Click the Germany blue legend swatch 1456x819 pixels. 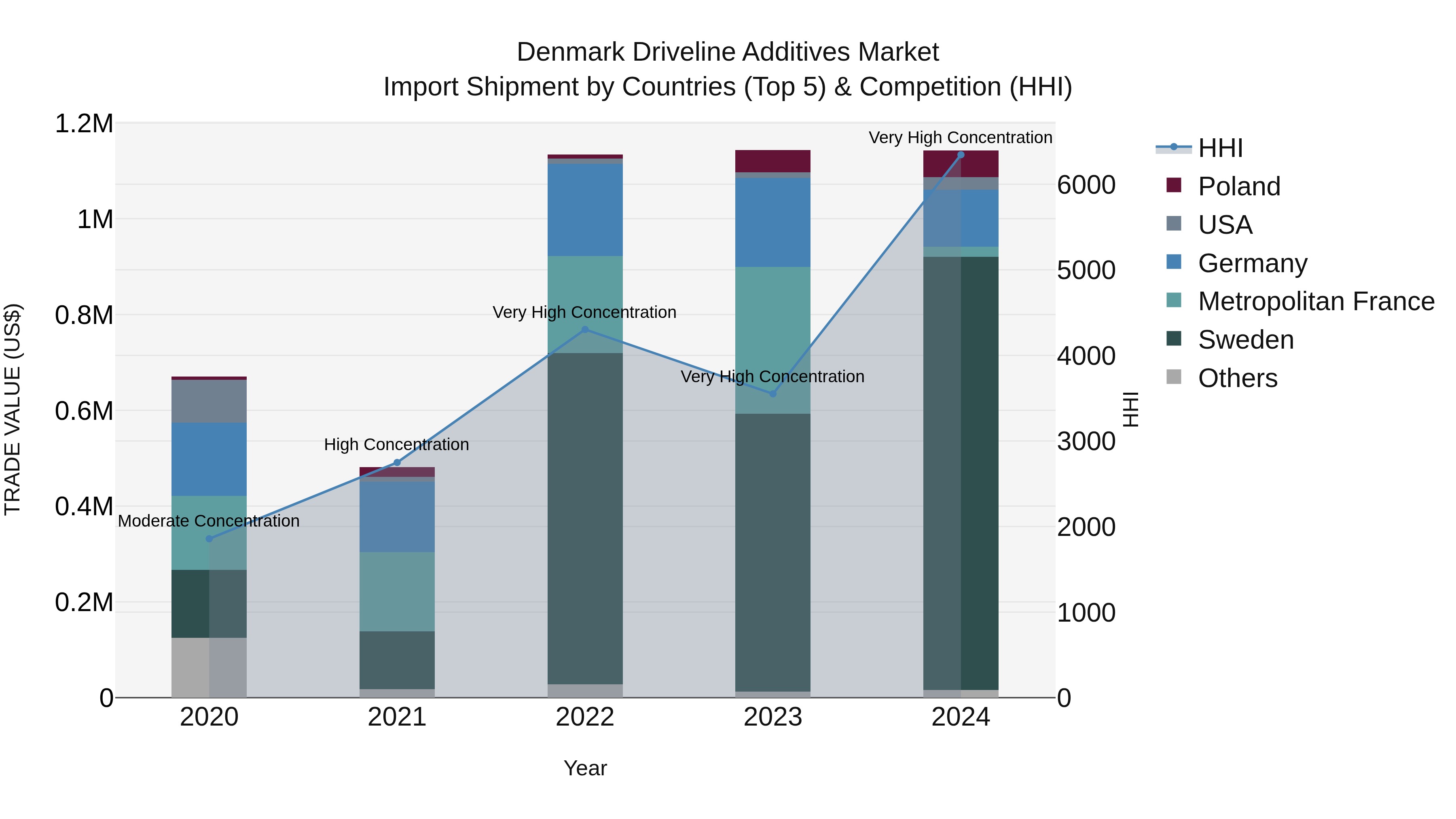click(x=1174, y=262)
